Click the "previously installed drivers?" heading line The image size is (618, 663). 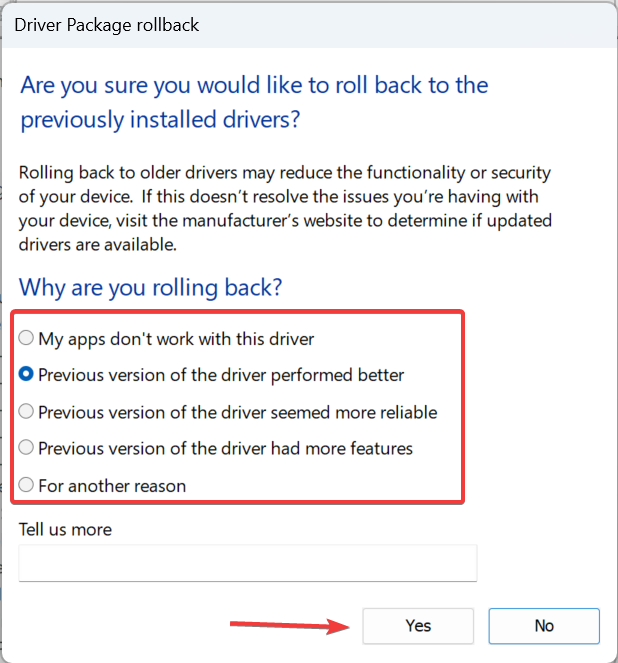click(x=161, y=120)
